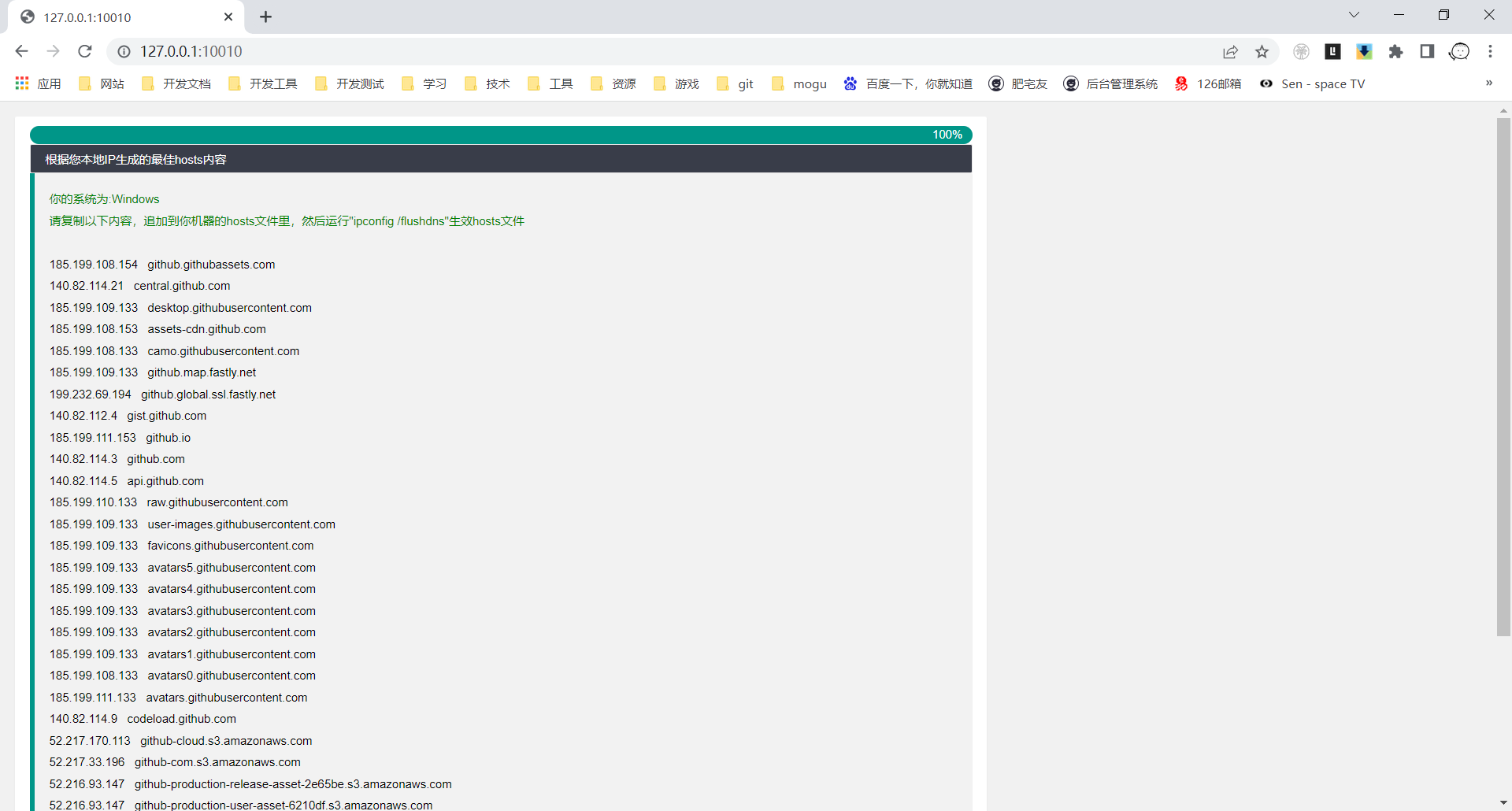Open the Extensions puzzle-piece menu
The height and width of the screenshot is (811, 1512).
[1395, 51]
